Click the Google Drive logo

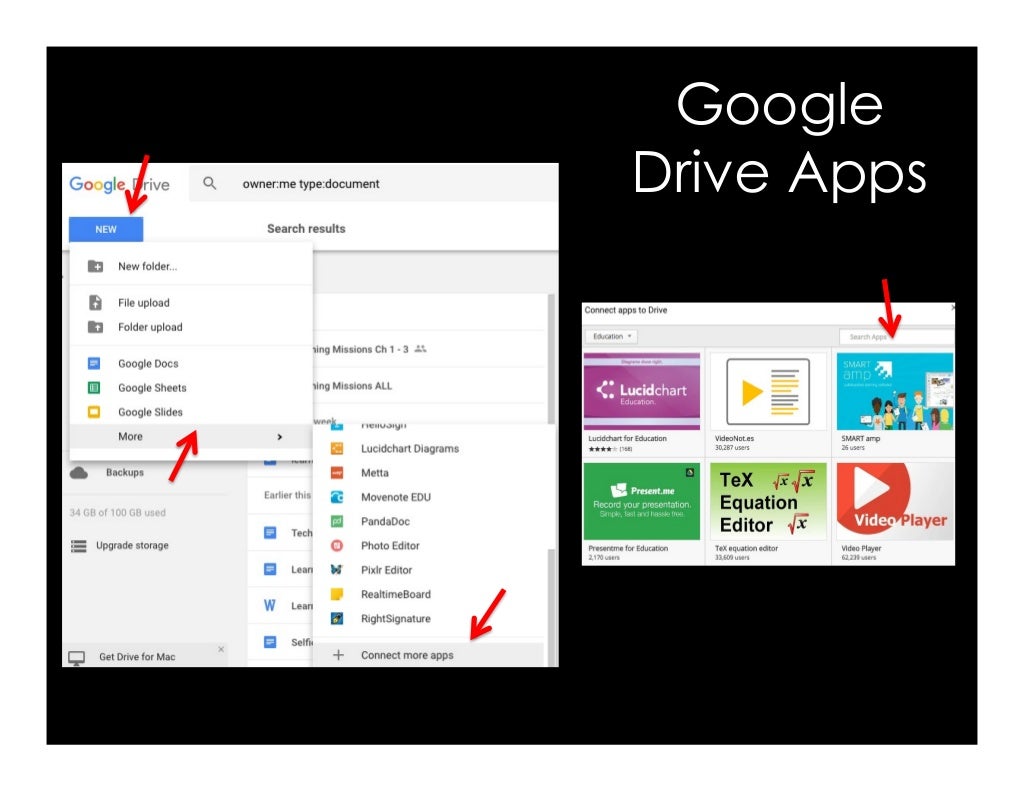(120, 185)
